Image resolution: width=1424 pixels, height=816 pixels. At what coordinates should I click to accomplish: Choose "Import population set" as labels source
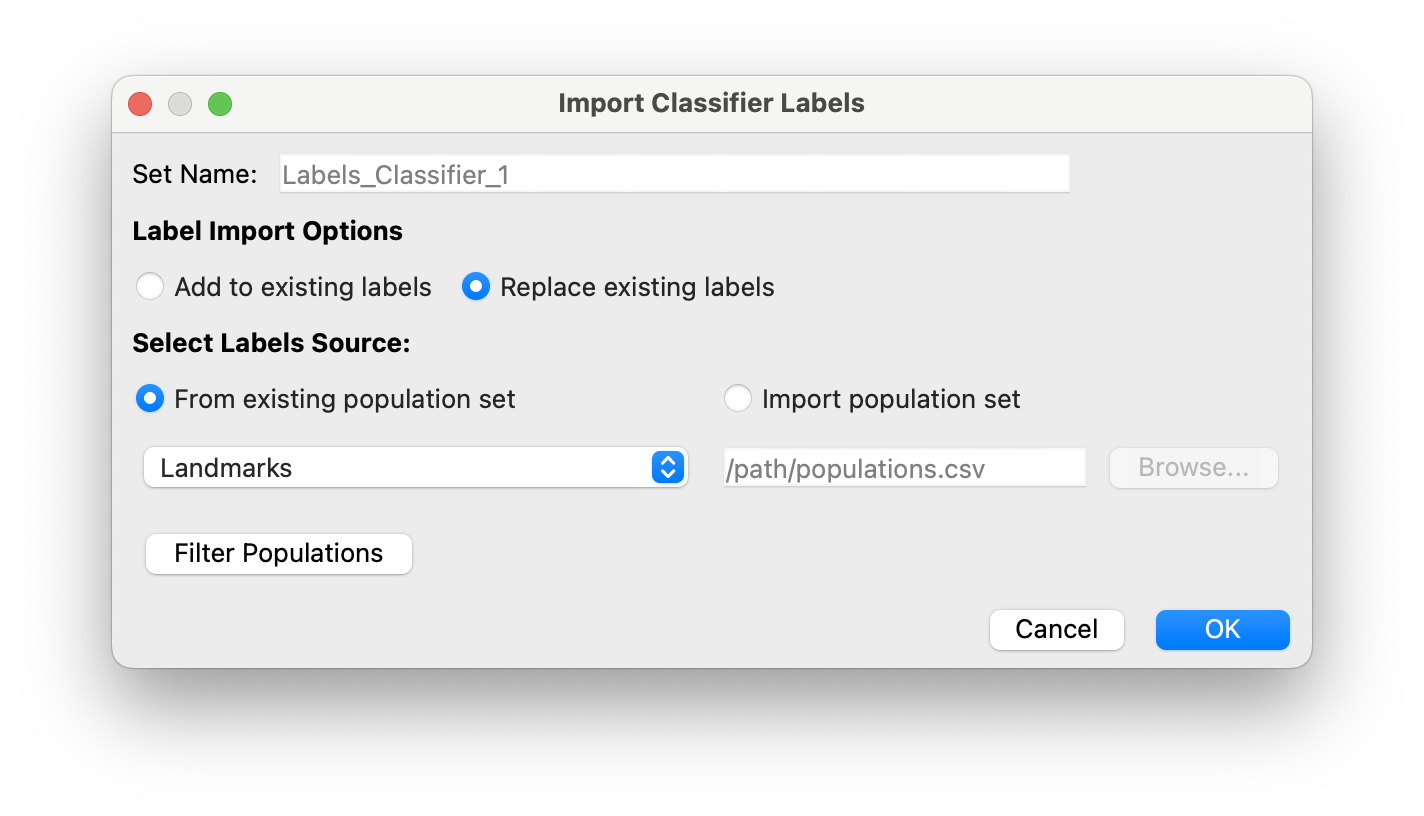(738, 398)
